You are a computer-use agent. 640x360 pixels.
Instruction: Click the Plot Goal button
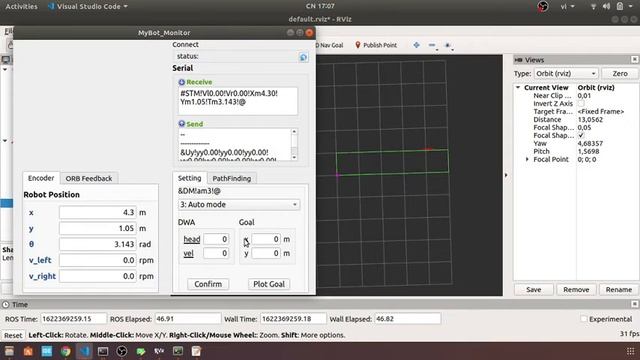coord(269,284)
